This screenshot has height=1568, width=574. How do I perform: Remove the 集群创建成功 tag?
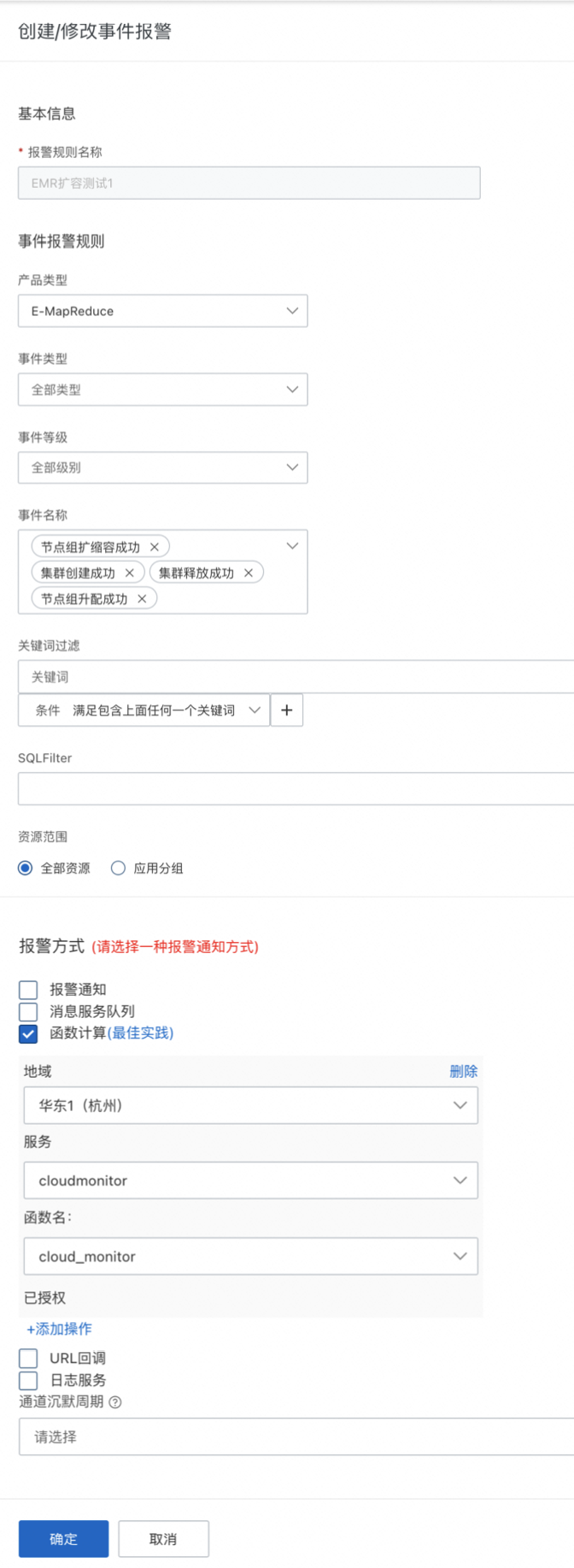[130, 573]
